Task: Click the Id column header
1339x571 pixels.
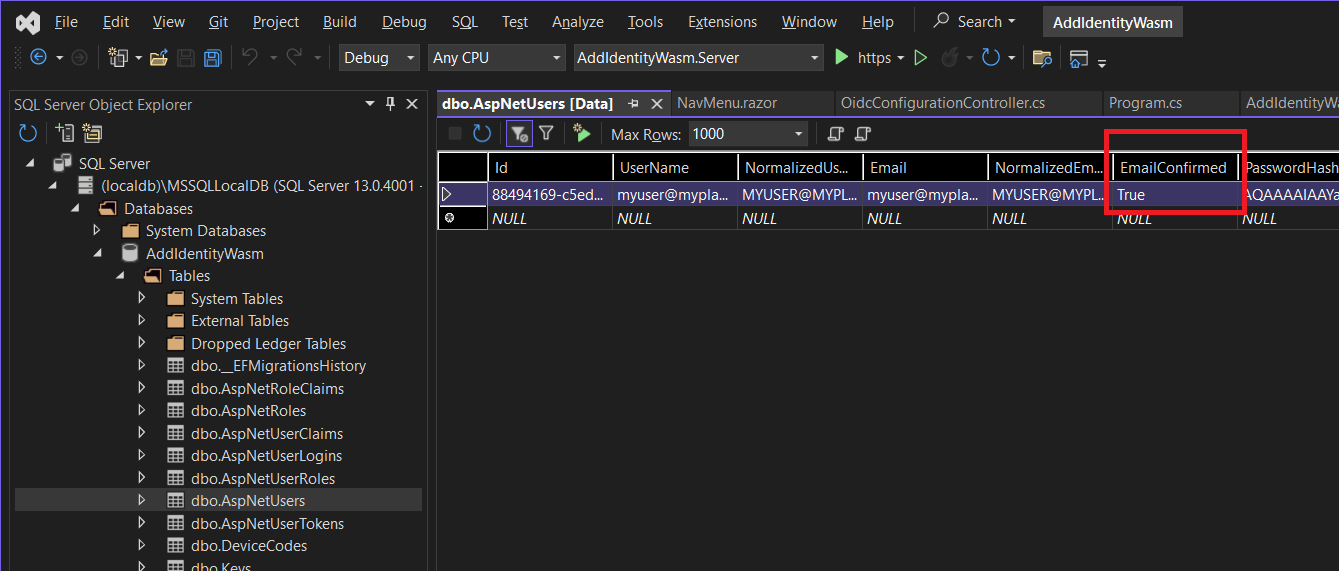Action: click(550, 167)
